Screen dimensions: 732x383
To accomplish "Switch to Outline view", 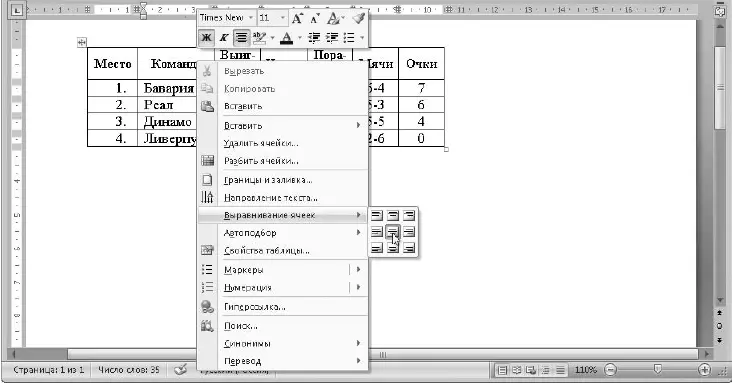I will pyautogui.click(x=545, y=370).
